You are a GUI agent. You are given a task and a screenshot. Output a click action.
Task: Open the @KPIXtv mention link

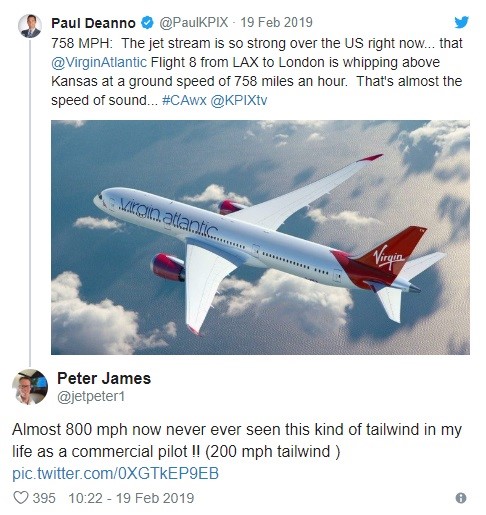click(x=239, y=100)
